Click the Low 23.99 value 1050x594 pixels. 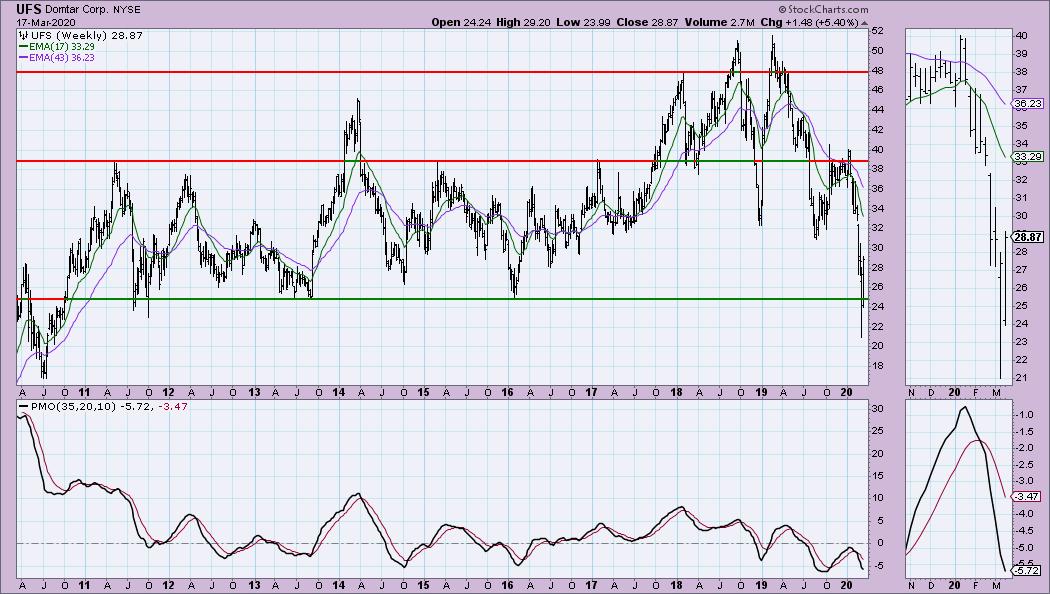583,22
